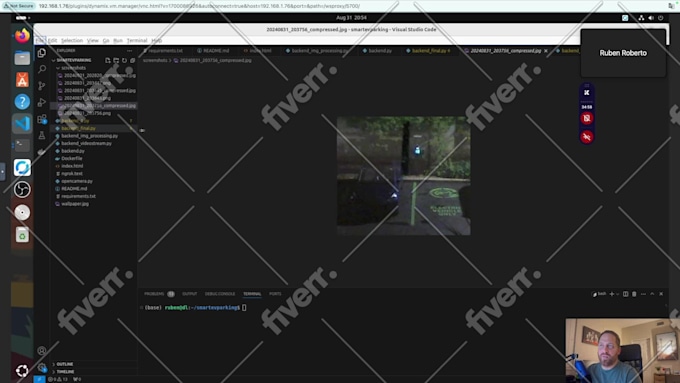Open the Explorer view in the activity bar
The width and height of the screenshot is (680, 383).
(42, 53)
